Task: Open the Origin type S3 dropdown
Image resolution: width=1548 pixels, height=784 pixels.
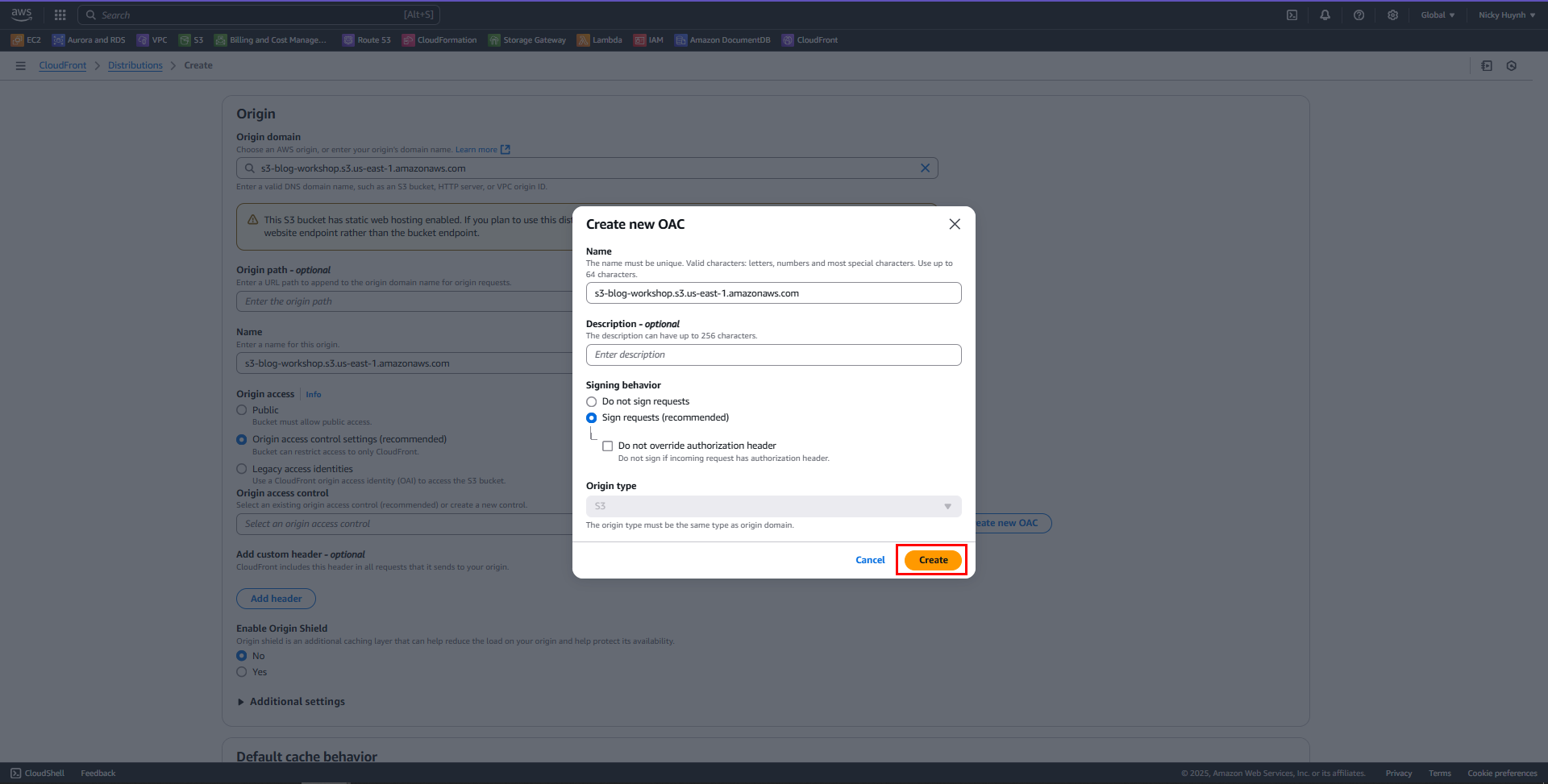Action: (773, 506)
